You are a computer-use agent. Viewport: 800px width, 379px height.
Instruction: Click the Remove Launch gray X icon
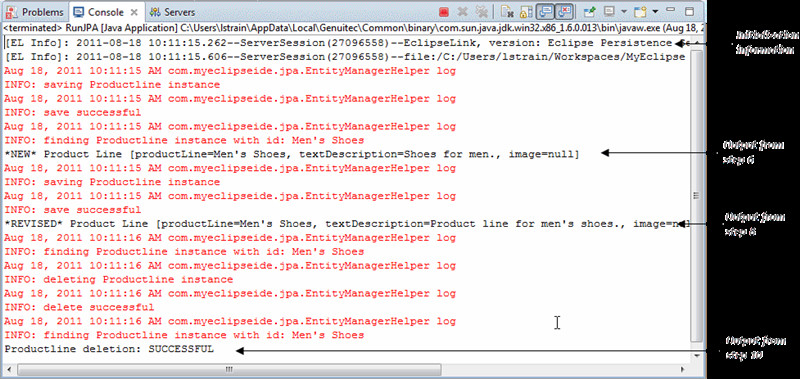click(x=463, y=12)
